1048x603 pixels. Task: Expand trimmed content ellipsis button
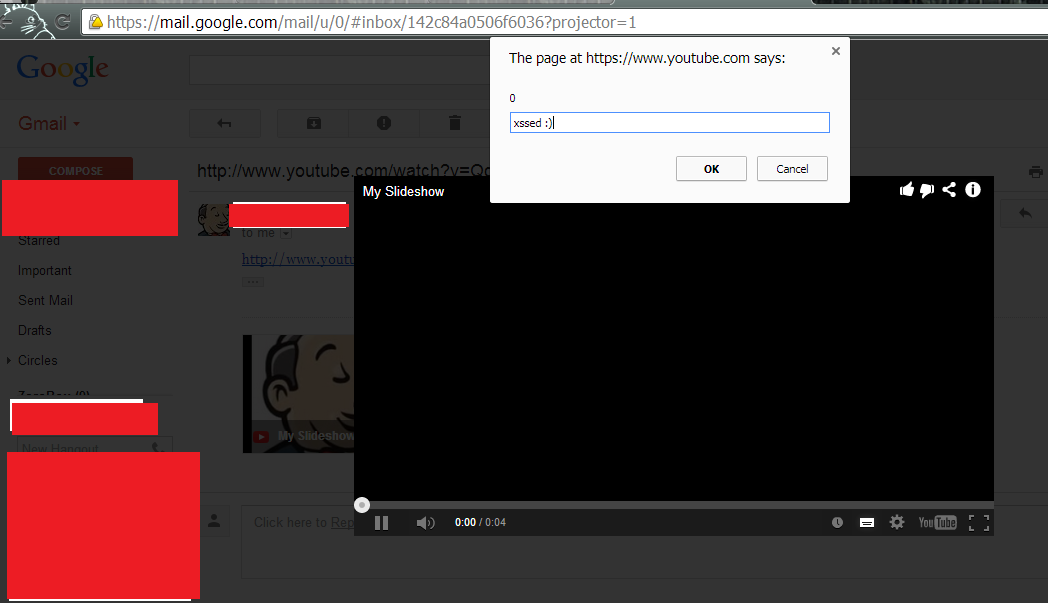click(253, 282)
